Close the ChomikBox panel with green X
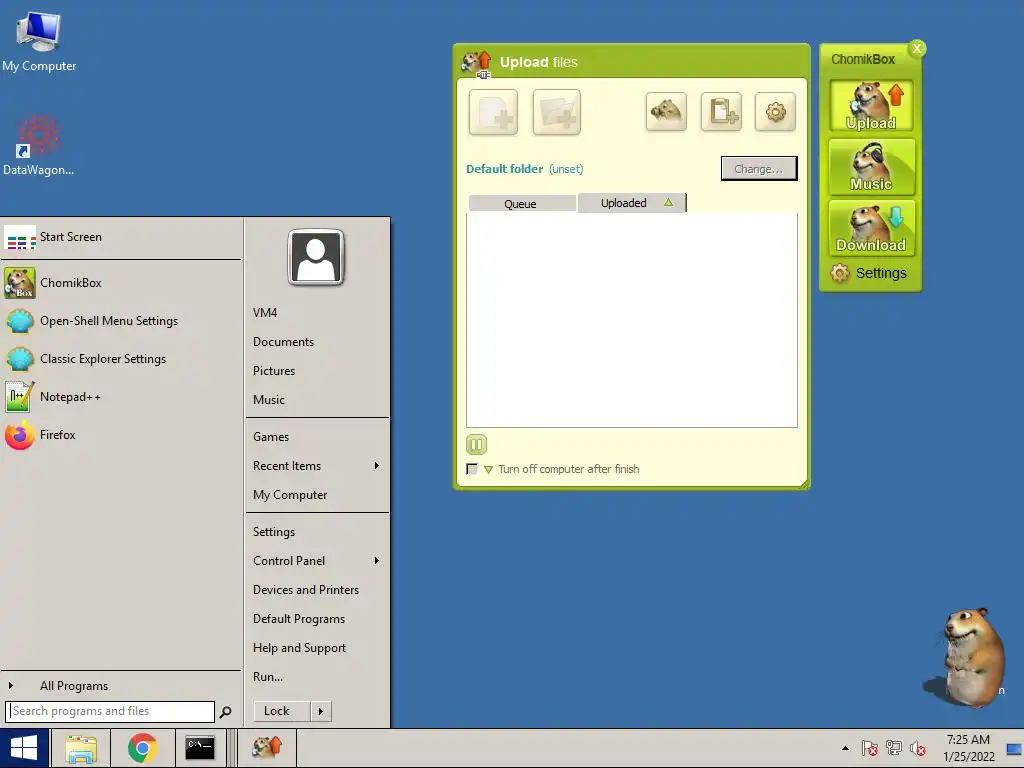Viewport: 1024px width, 768px height. 917,48
